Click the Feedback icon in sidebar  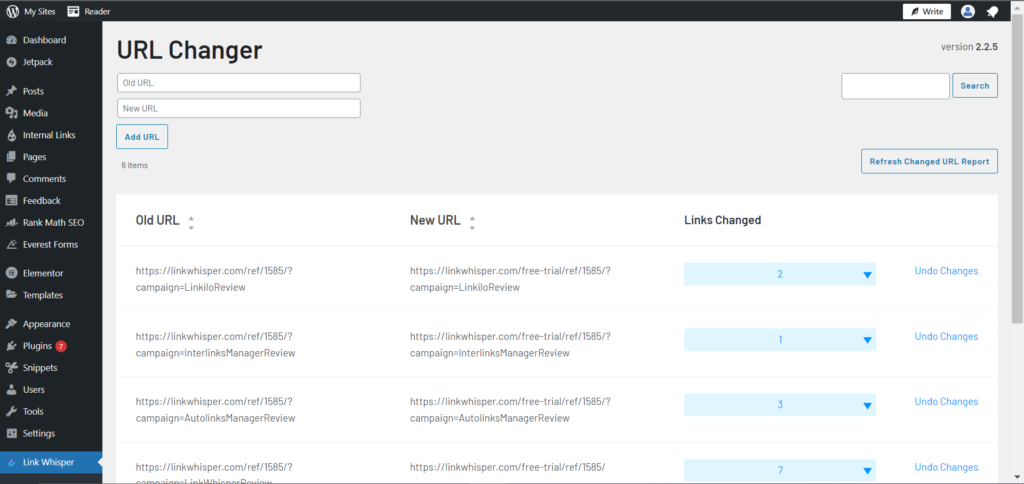pyautogui.click(x=11, y=201)
